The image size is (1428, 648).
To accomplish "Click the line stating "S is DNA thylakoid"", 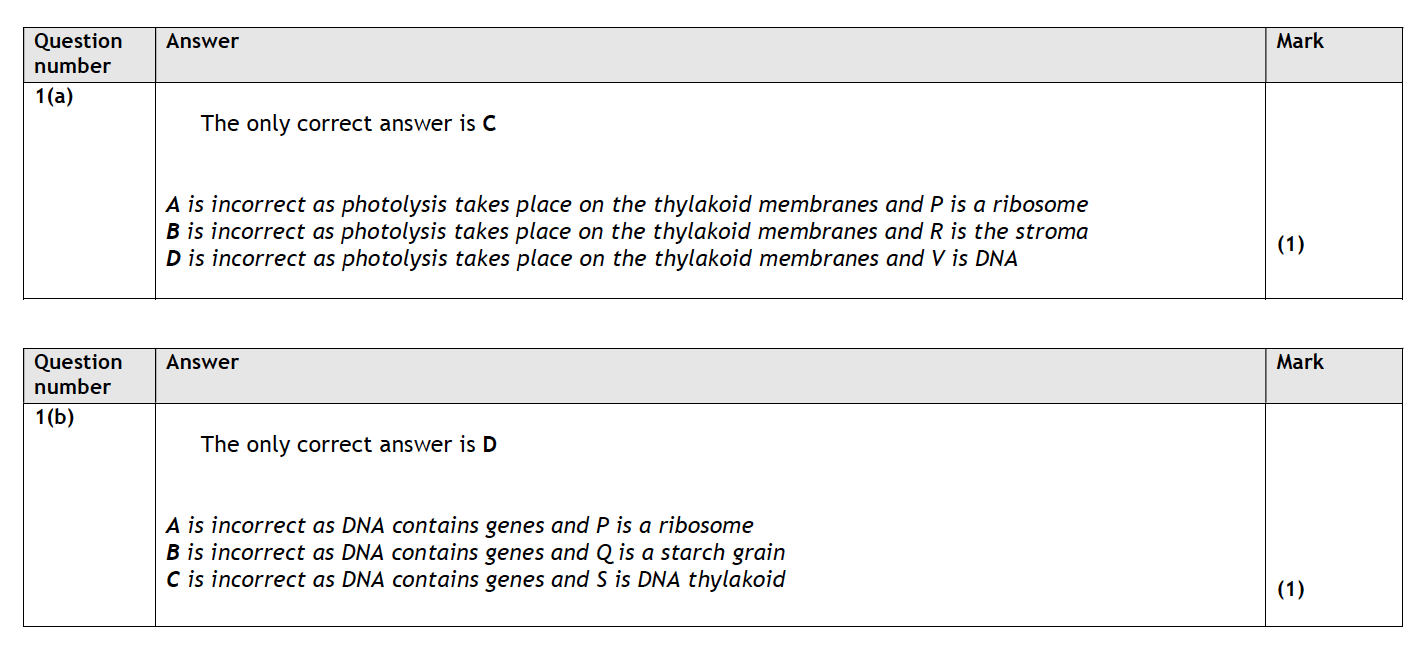I will pos(475,580).
